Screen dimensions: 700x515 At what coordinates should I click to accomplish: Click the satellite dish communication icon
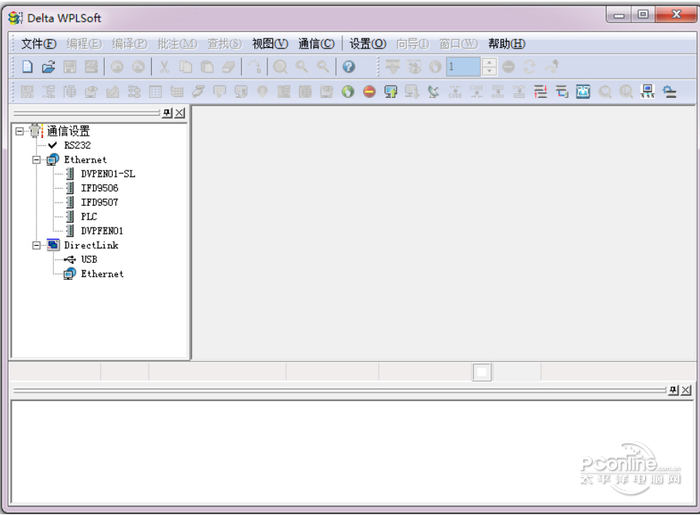tap(433, 92)
